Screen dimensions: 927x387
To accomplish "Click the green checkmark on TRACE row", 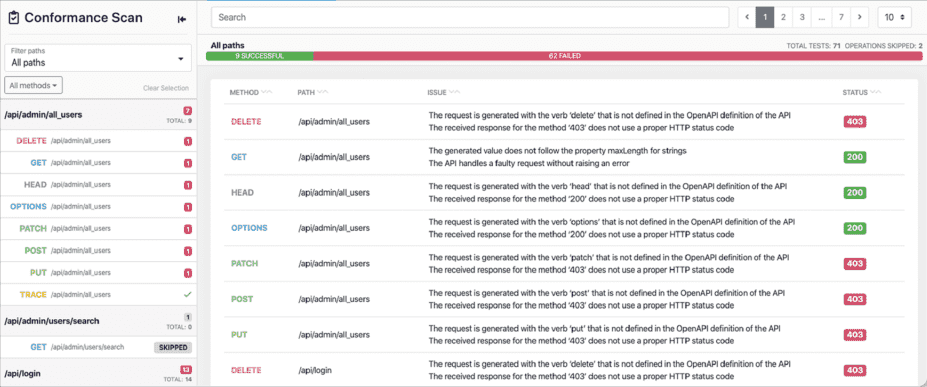I will [x=188, y=294].
